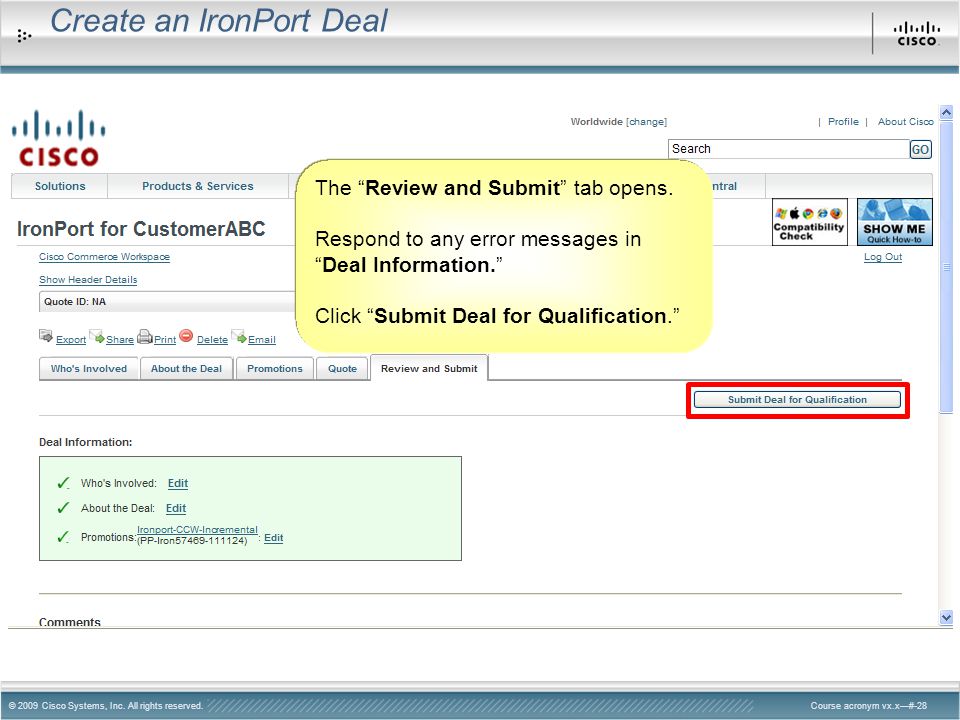The image size is (960, 720).
Task: Click the Print printer icon
Action: point(144,336)
